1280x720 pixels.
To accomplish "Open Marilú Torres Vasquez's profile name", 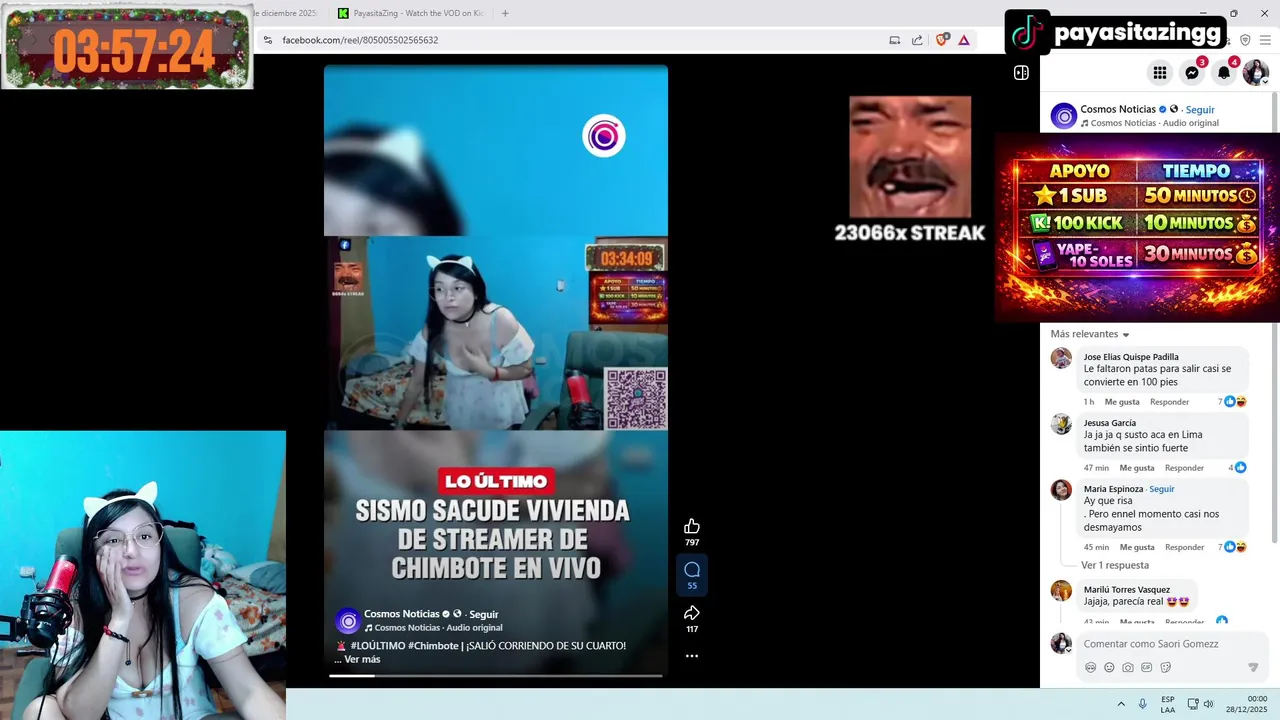I will 1127,590.
